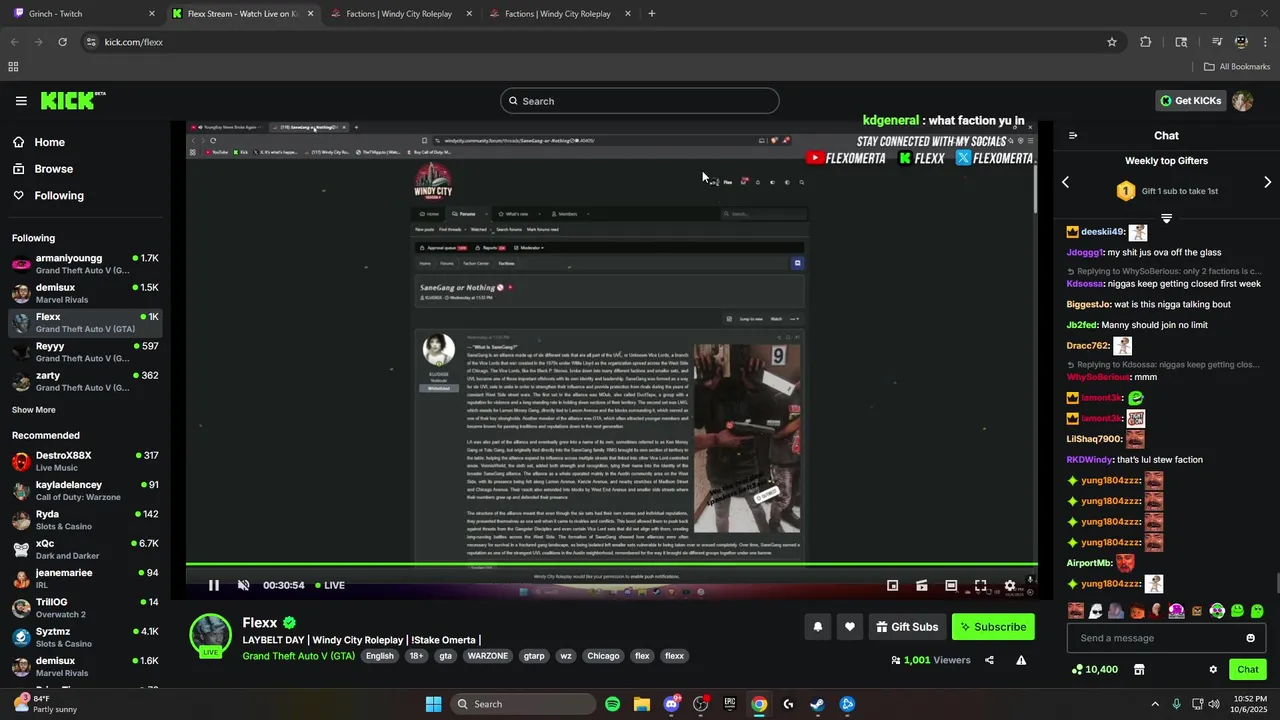Viewport: 1280px width, 720px height.
Task: Open Discord from taskbar
Action: tap(671, 704)
